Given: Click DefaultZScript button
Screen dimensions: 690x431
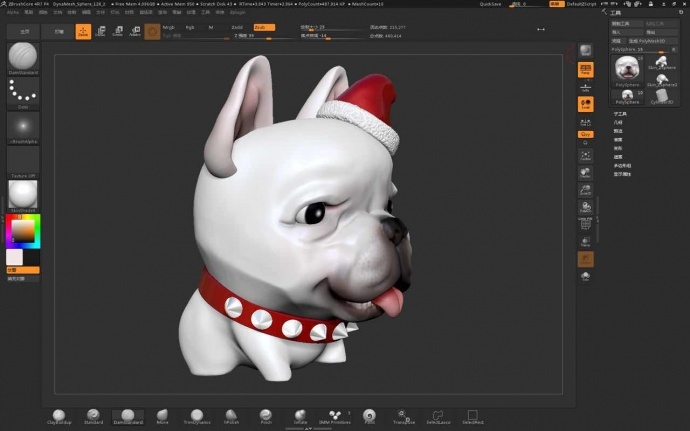Looking at the screenshot, I should (581, 4).
